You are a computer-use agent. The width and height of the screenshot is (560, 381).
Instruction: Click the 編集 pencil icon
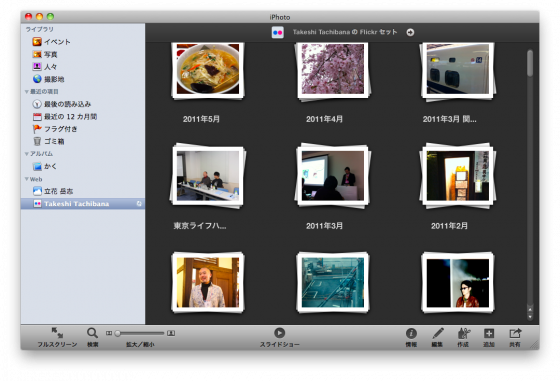[x=438, y=333]
